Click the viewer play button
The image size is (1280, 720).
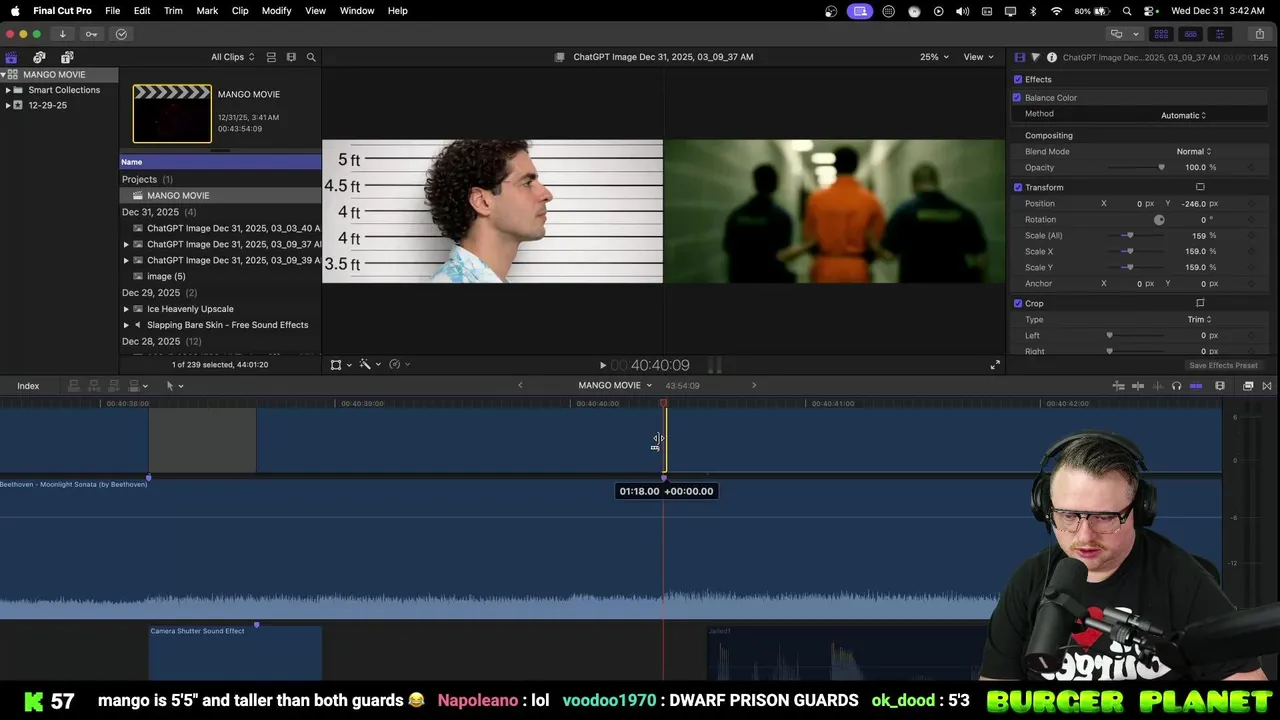[x=602, y=366]
